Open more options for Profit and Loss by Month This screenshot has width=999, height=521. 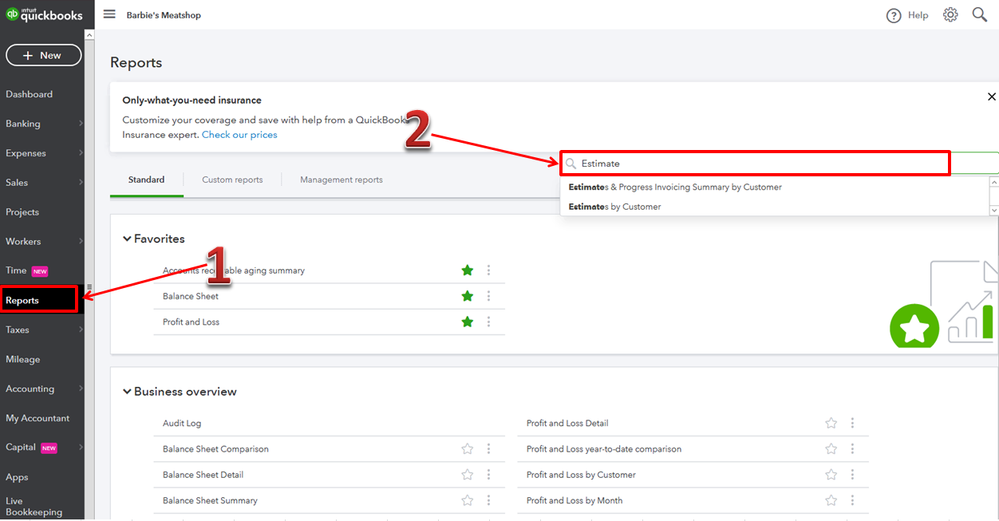(852, 501)
